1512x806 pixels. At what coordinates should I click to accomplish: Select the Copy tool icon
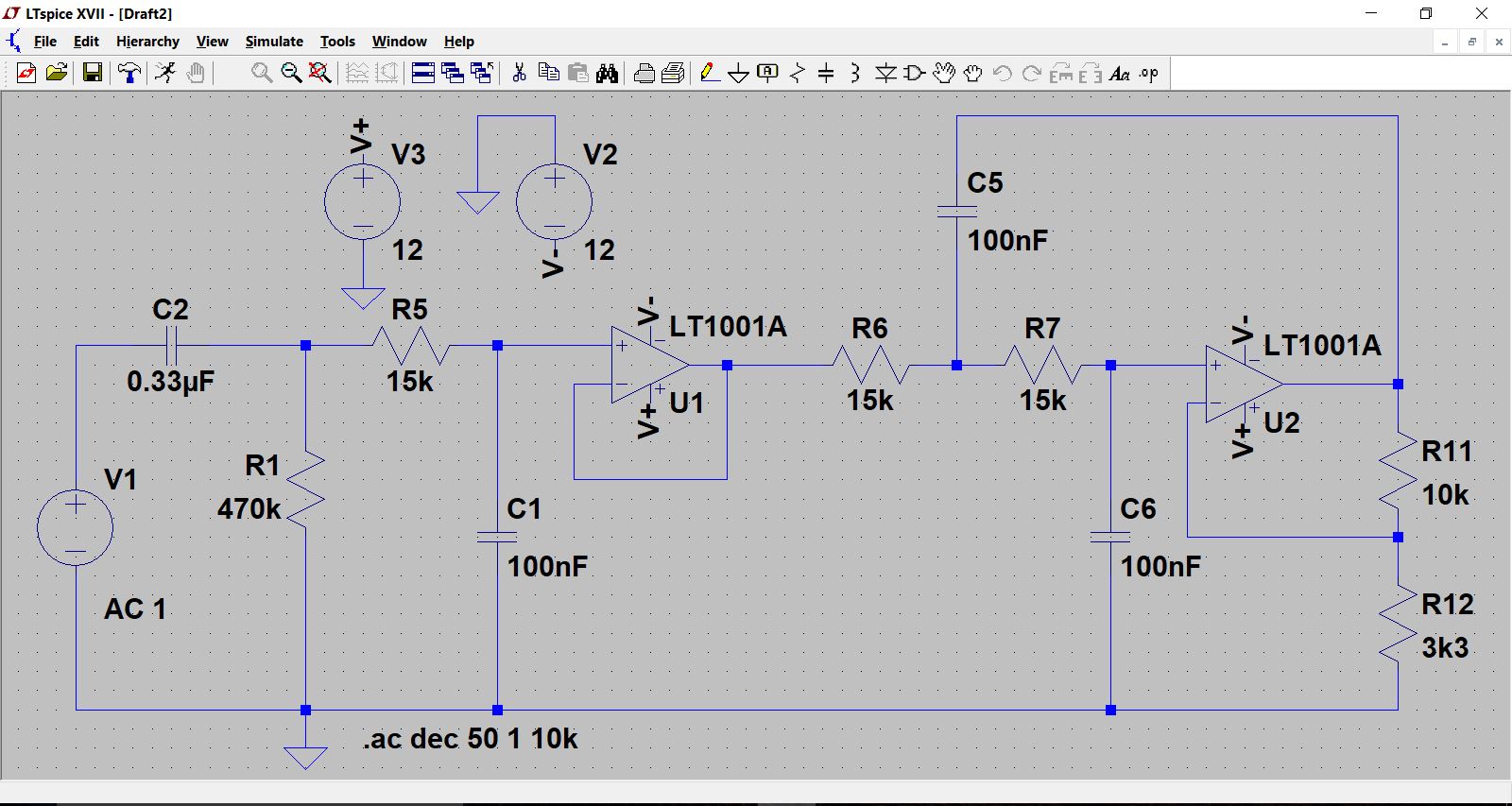548,73
